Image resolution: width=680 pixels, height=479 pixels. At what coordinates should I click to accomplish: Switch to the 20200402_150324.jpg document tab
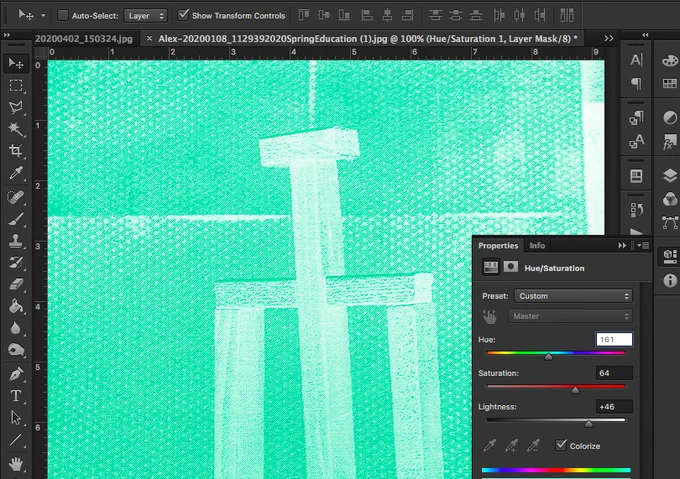pyautogui.click(x=84, y=39)
